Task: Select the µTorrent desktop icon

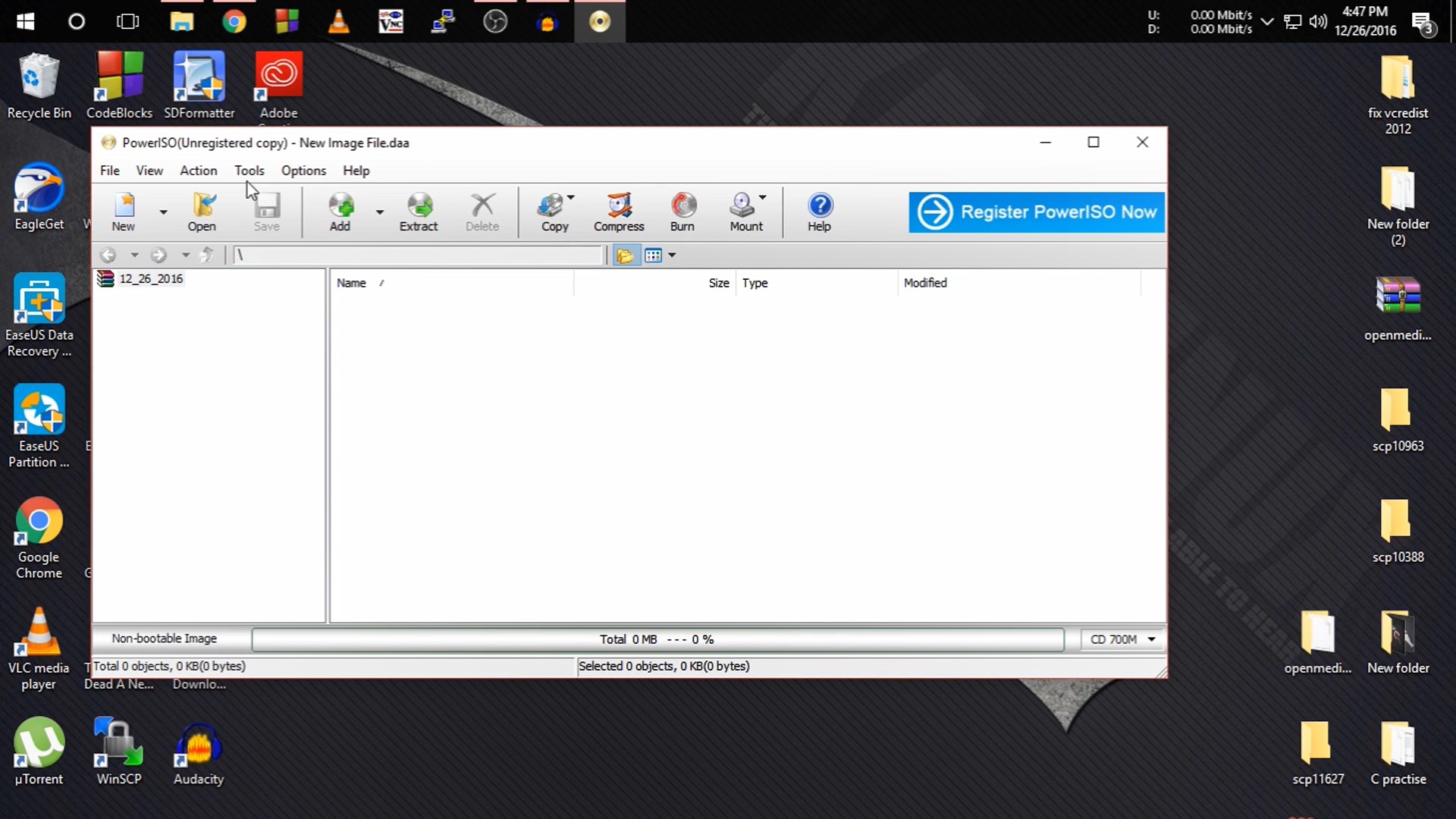Action: [x=39, y=752]
